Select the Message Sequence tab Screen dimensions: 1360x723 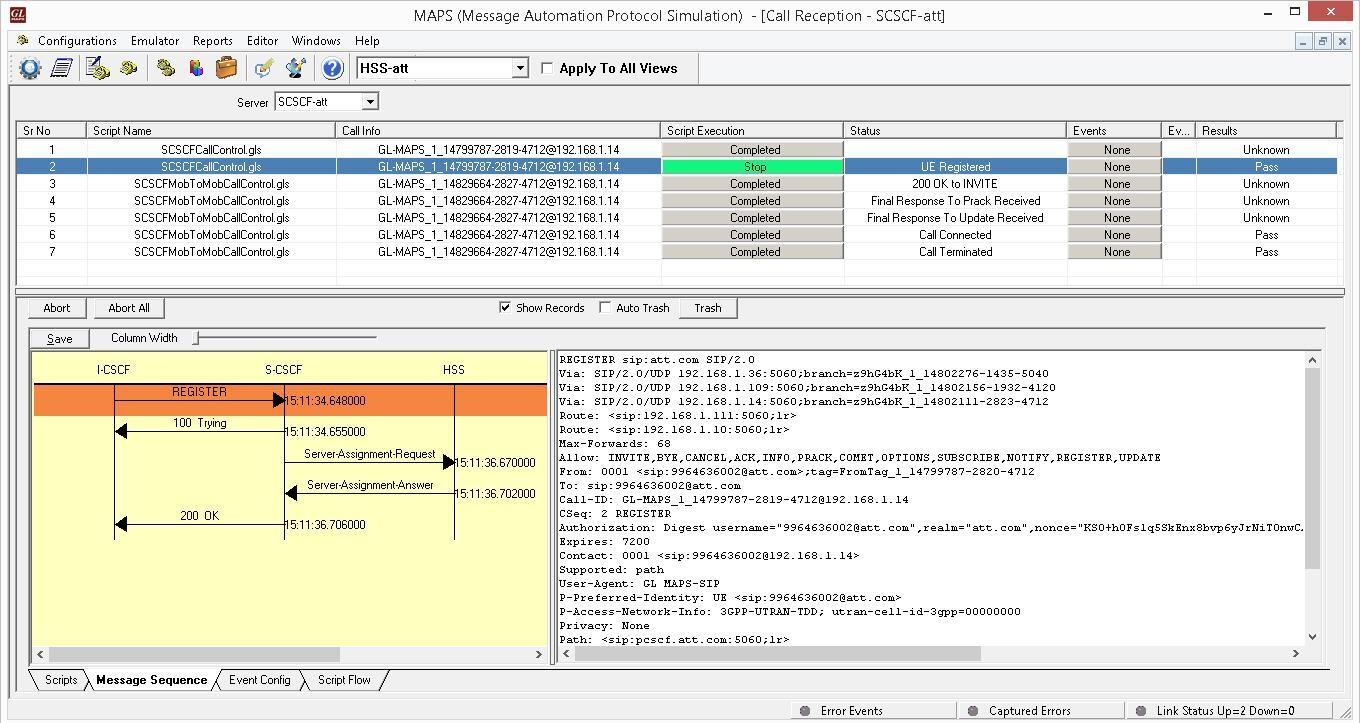151,680
